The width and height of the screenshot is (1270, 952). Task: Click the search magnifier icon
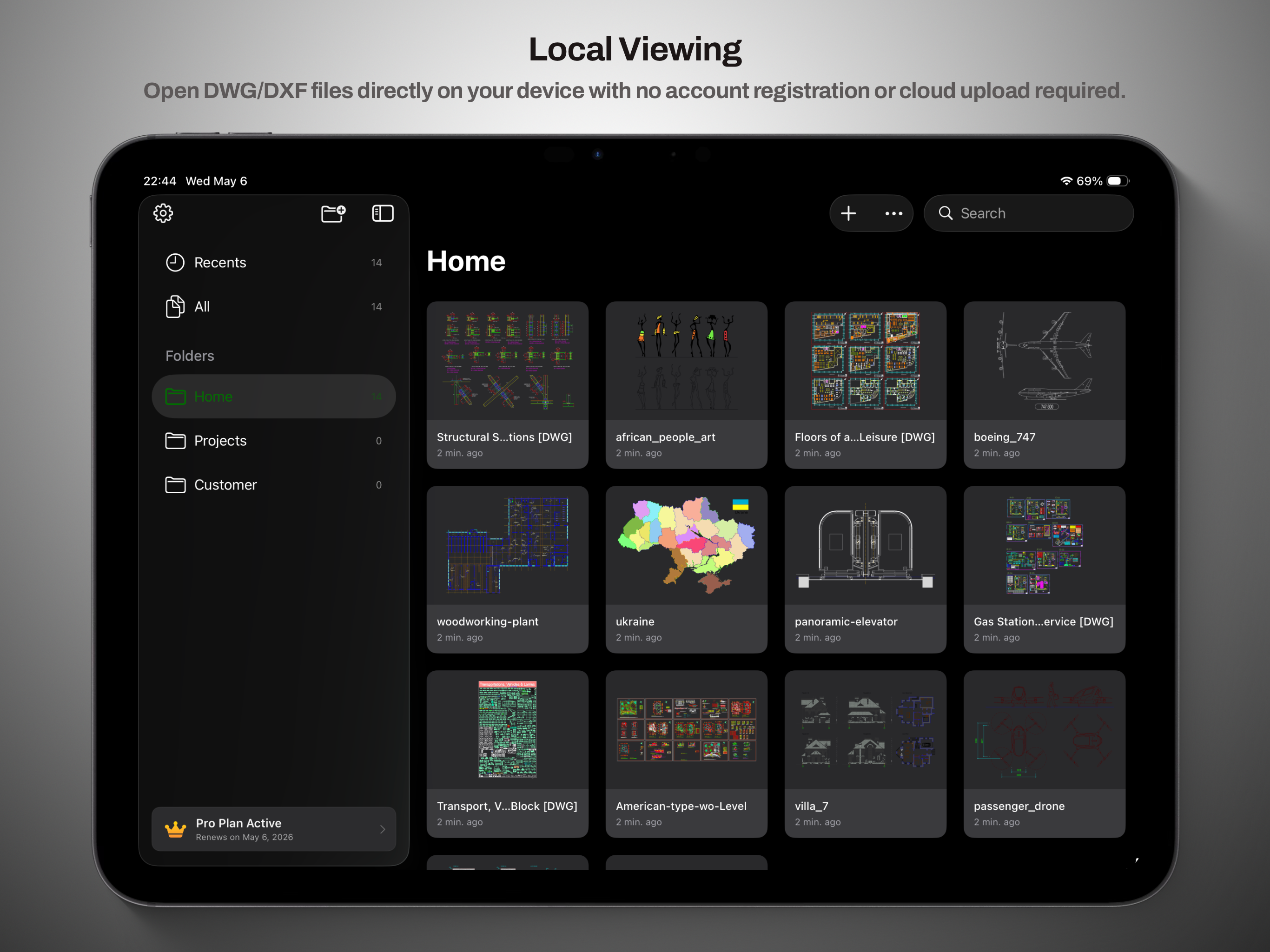(x=945, y=213)
